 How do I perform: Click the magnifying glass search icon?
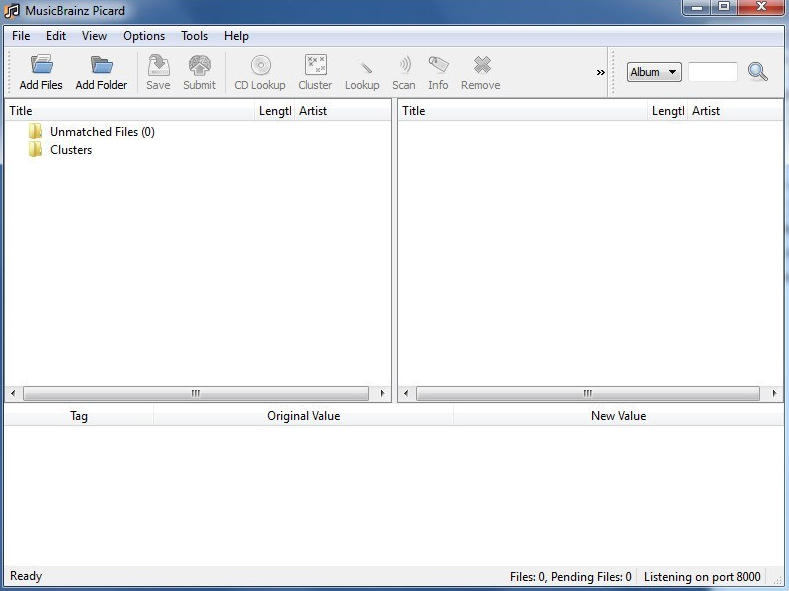coord(757,71)
